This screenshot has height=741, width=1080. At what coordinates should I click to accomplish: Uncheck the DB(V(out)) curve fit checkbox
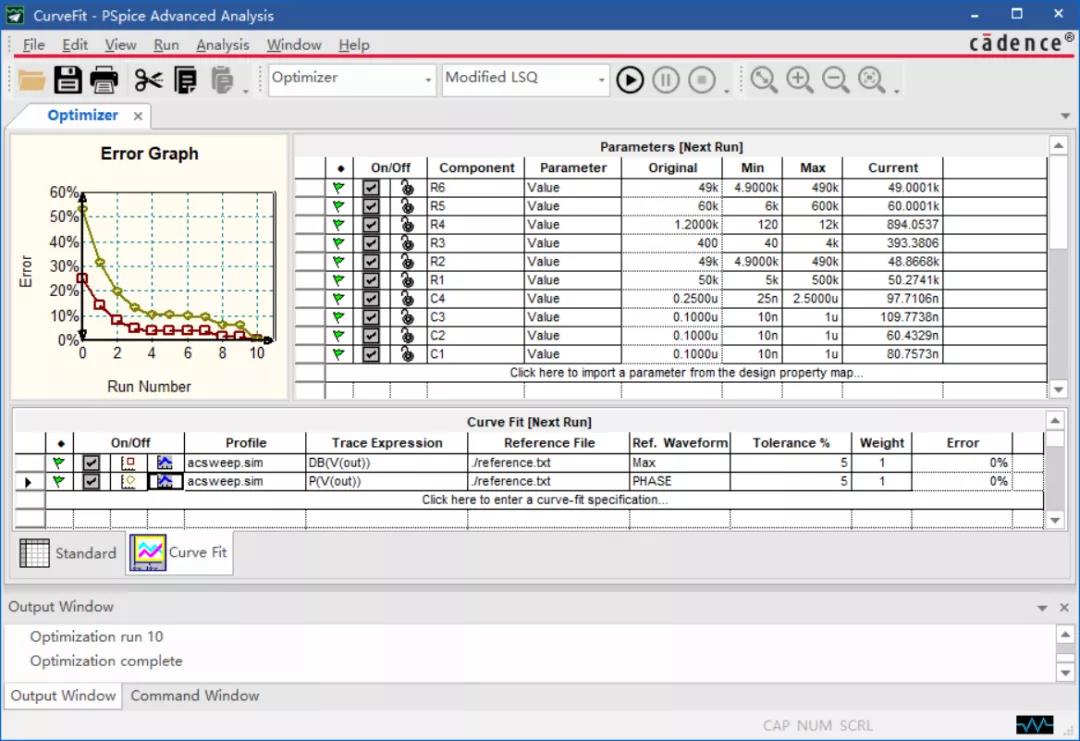[x=91, y=463]
